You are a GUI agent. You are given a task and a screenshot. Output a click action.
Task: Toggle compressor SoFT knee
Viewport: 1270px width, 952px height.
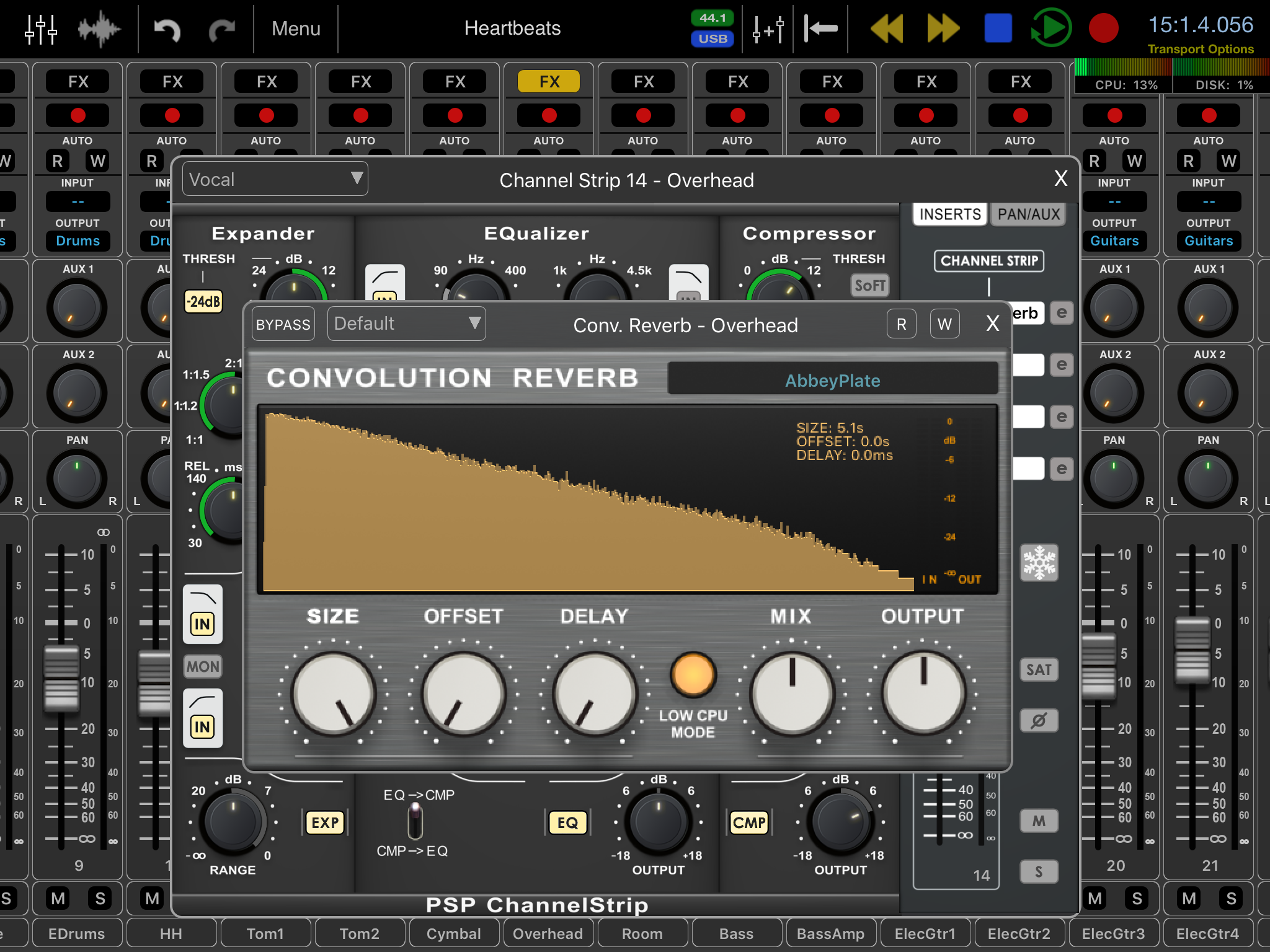tap(869, 285)
